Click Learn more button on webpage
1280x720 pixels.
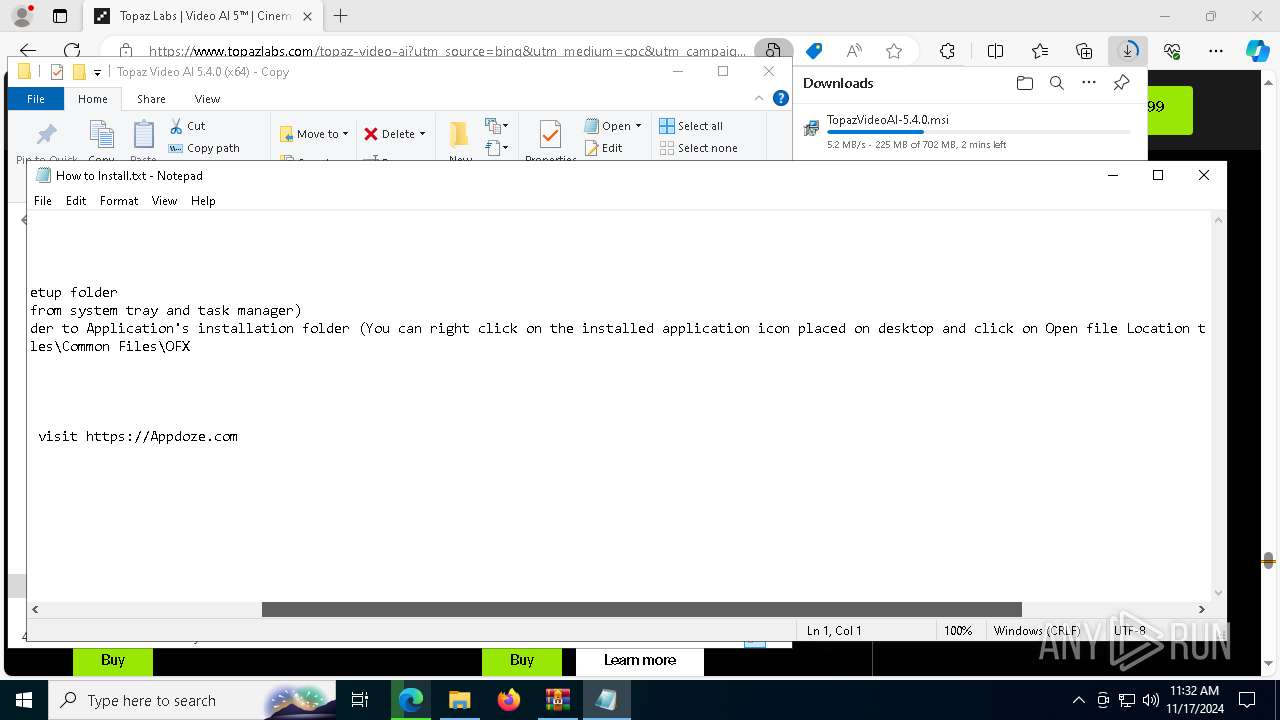(640, 660)
